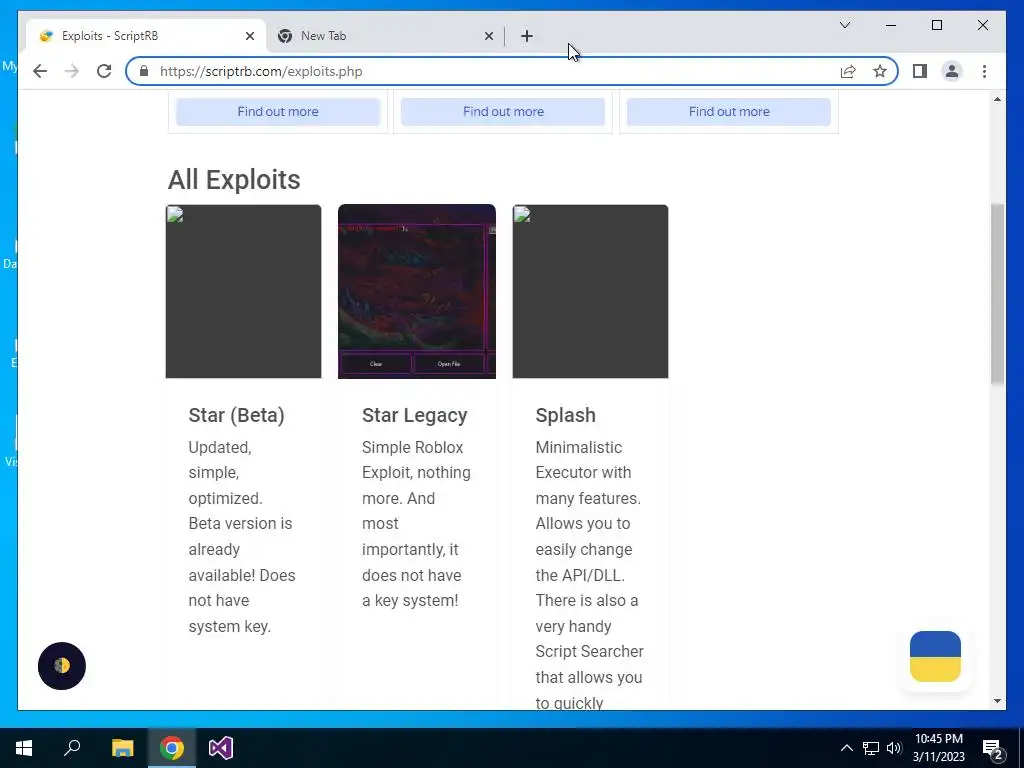Screen dimensions: 1024x768
Task: Open the notification center icon
Action: 993,748
